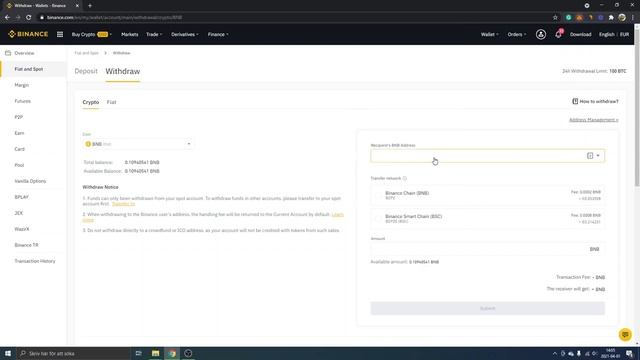Select the Withdraw tab
The image size is (640, 360).
coord(122,71)
